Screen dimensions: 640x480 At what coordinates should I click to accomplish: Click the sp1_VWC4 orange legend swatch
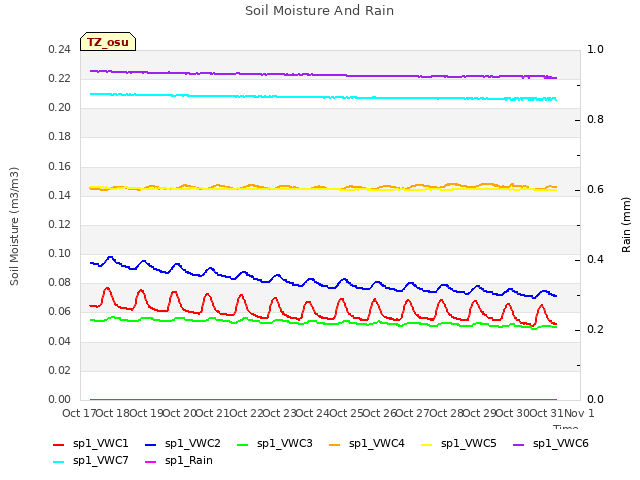(335, 444)
